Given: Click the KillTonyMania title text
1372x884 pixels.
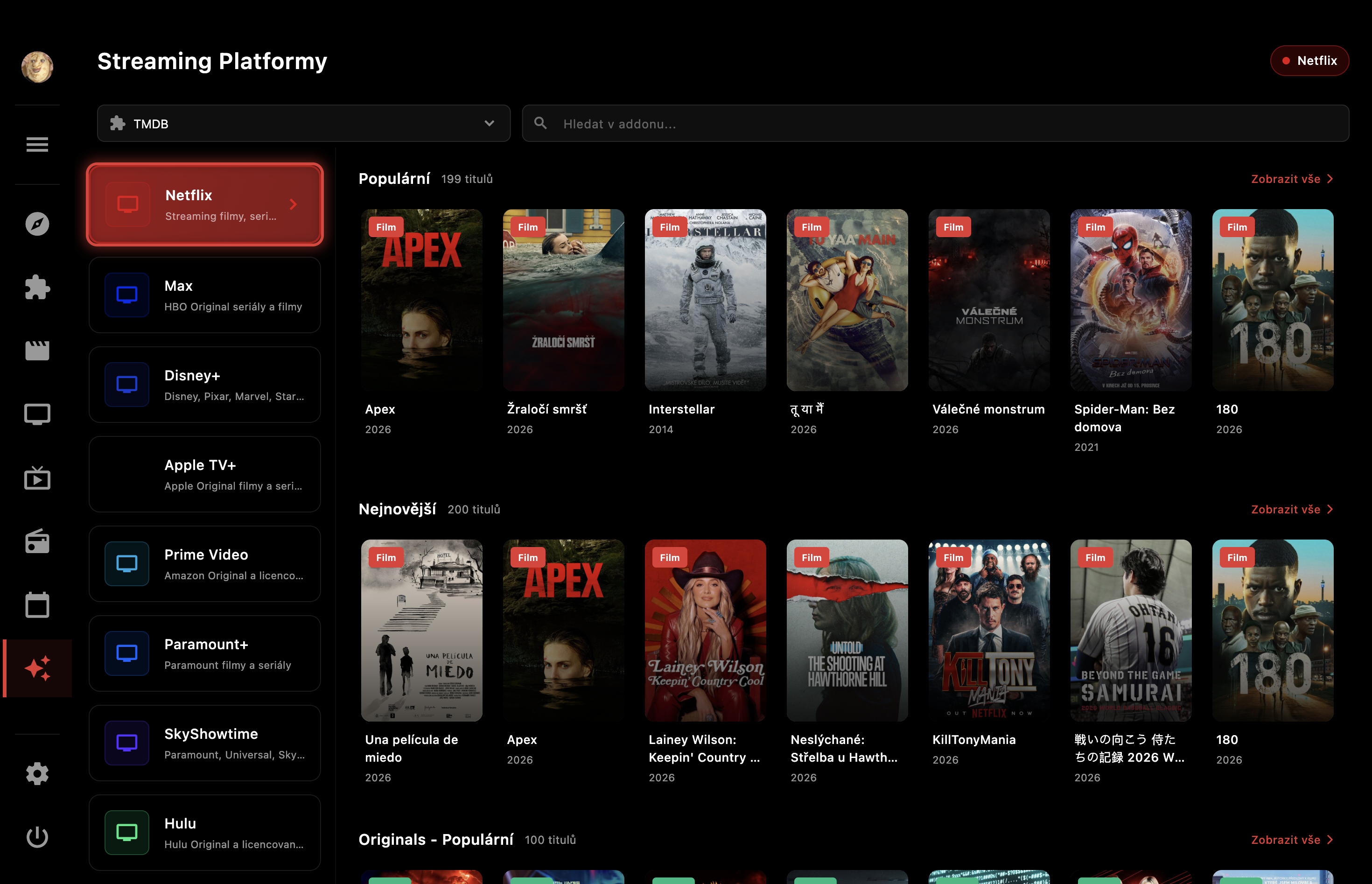Looking at the screenshot, I should click(x=974, y=740).
